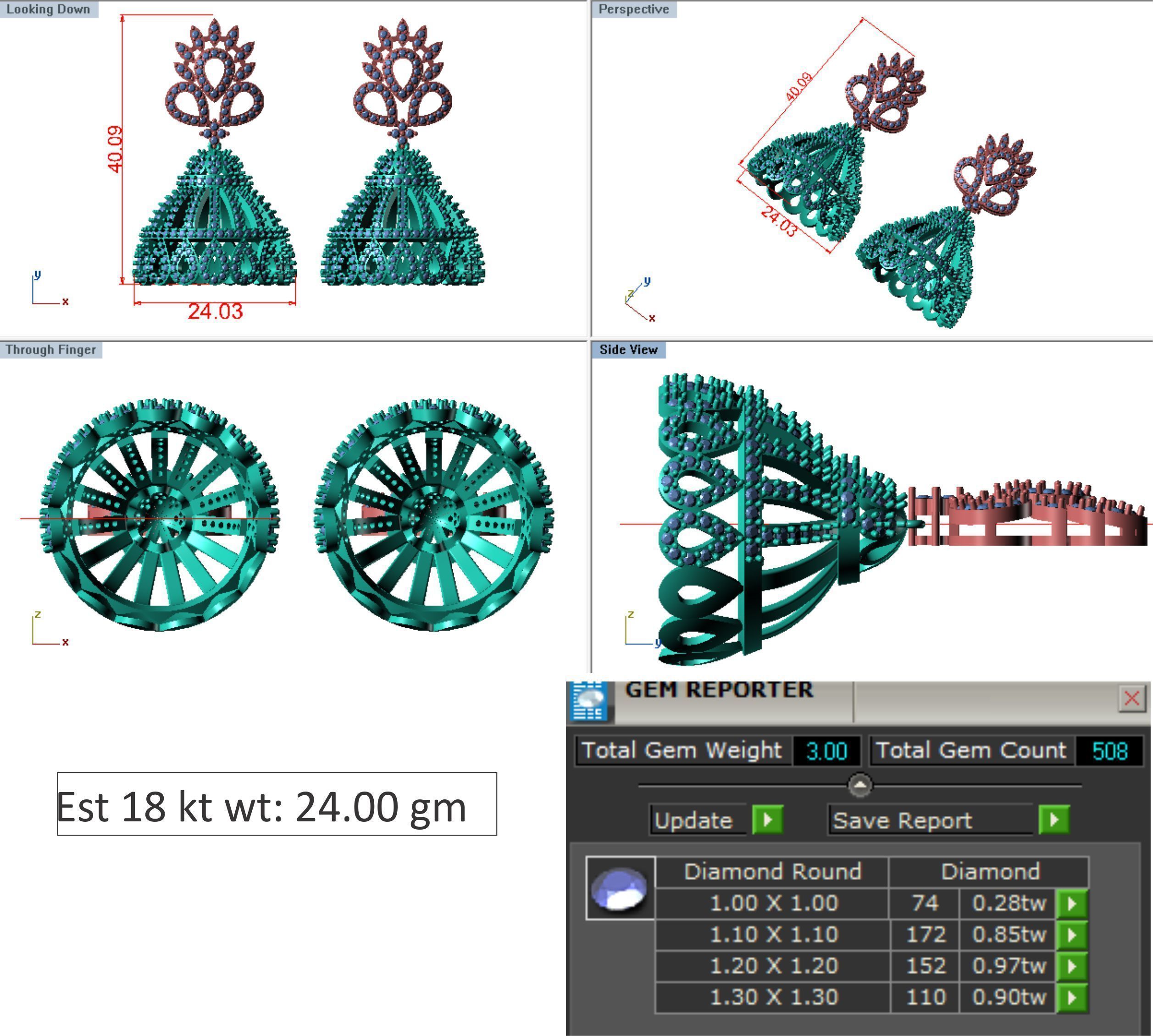The height and width of the screenshot is (1036, 1153).
Task: Click the Gem Reporter panel icon
Action: [590, 701]
